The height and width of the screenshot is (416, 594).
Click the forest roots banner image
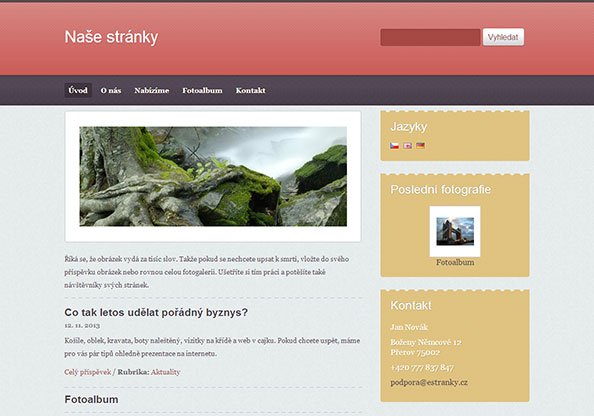[x=213, y=177]
